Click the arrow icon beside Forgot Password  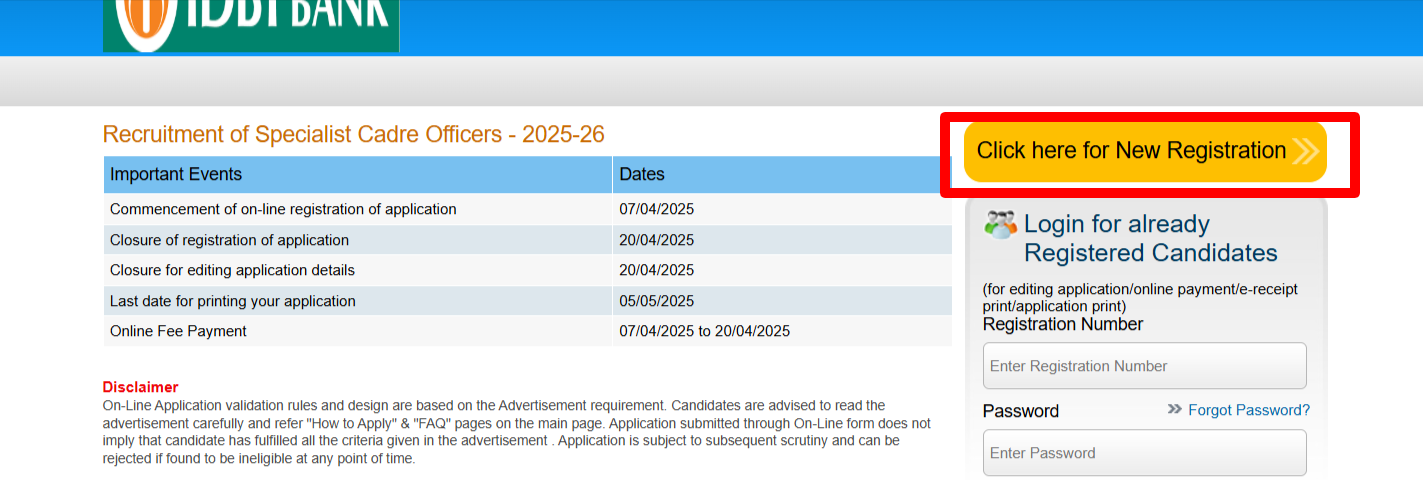pos(1175,410)
